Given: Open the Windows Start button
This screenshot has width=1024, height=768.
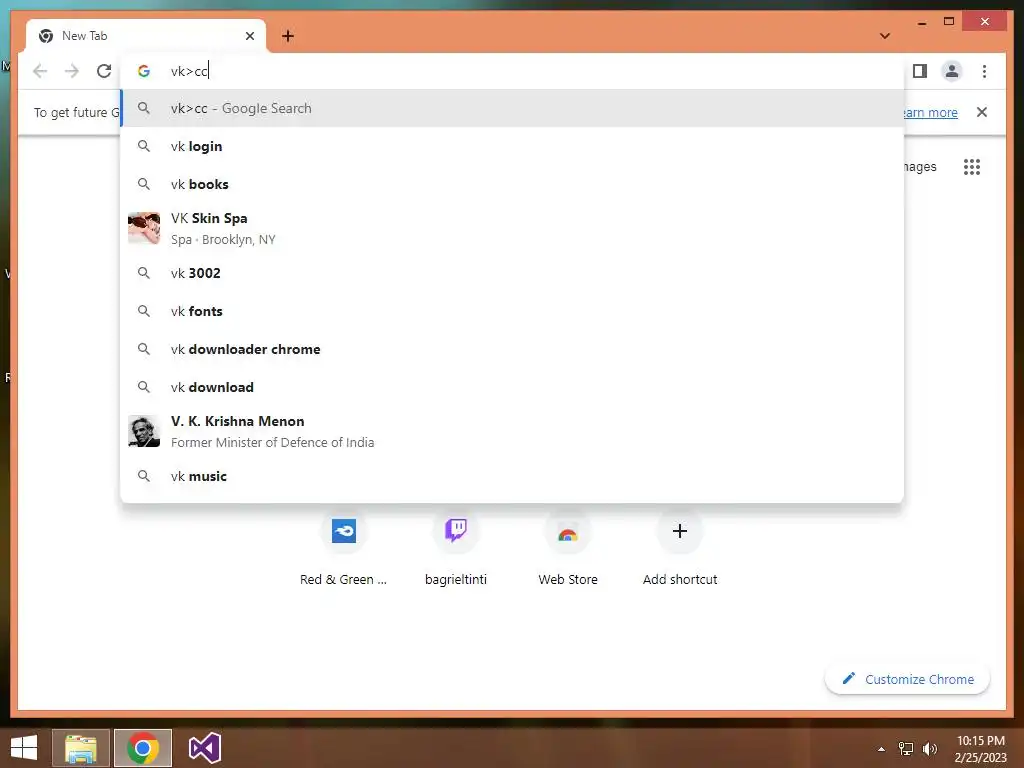Looking at the screenshot, I should [24, 748].
